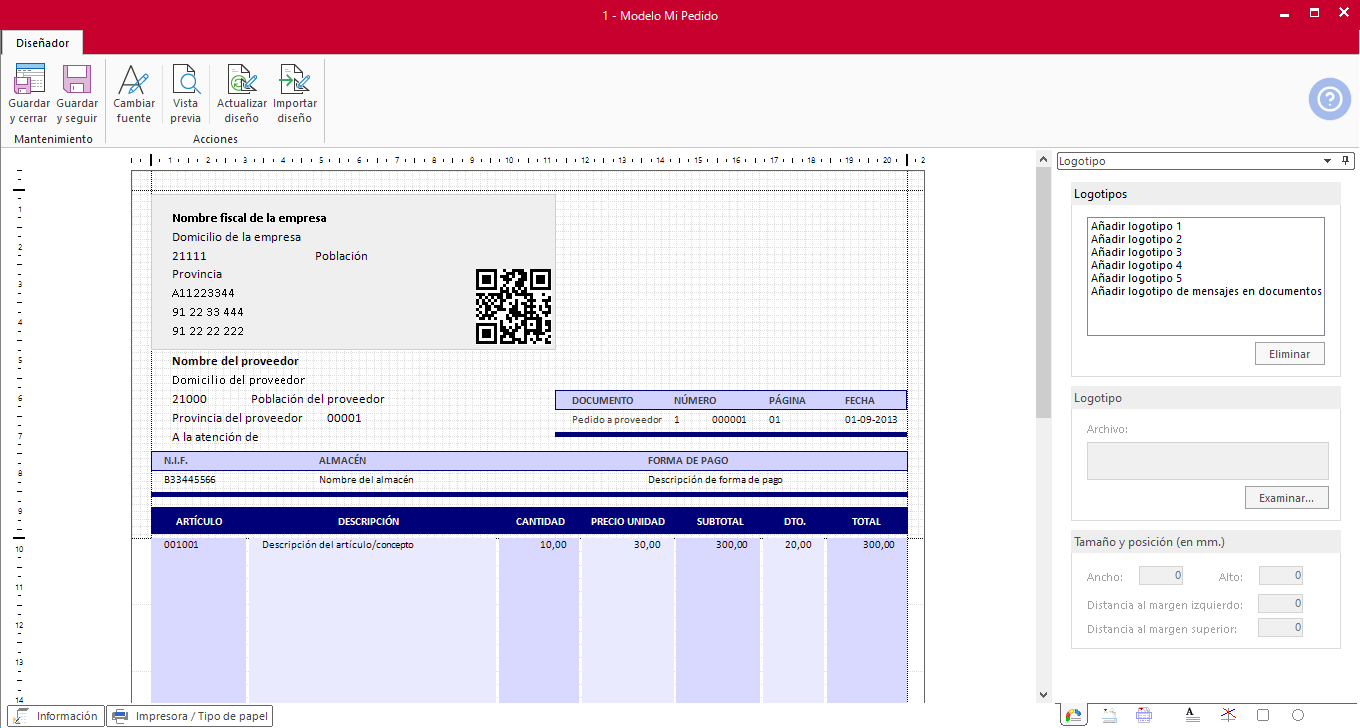The width and height of the screenshot is (1360, 728).
Task: Click the Guardar y cerrar icon
Action: tap(29, 79)
